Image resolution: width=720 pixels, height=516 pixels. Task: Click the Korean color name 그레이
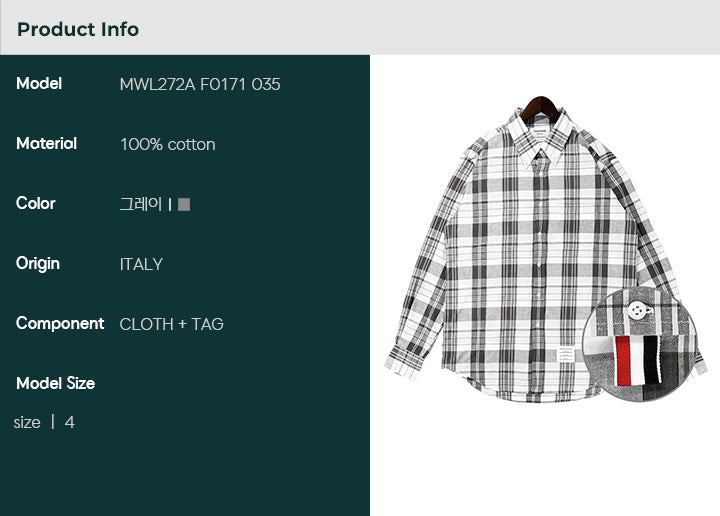pyautogui.click(x=141, y=204)
